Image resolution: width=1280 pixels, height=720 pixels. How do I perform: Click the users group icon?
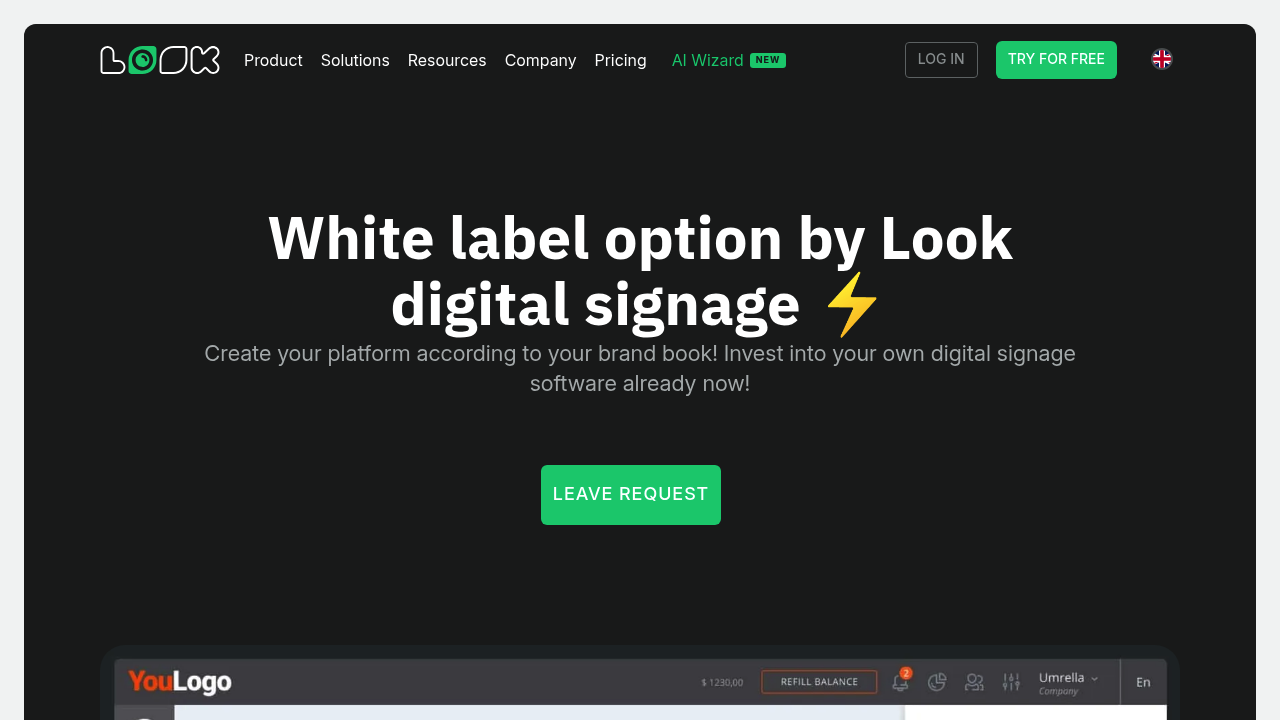(x=974, y=682)
